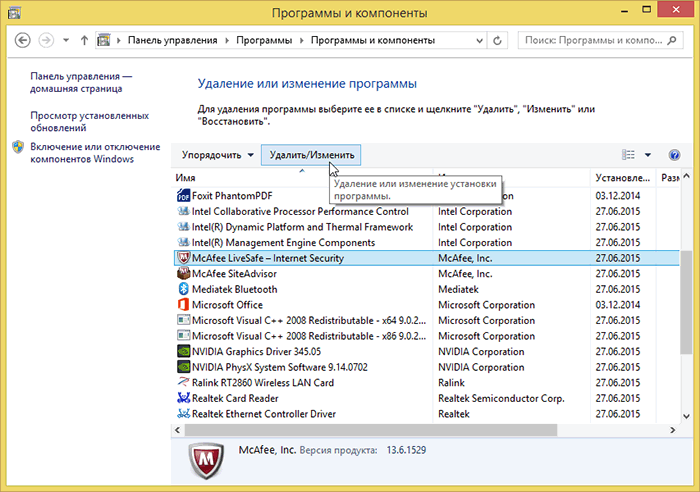Viewport: 700px width, 492px height.
Task: Click Realtek Card Reader icon
Action: [183, 398]
